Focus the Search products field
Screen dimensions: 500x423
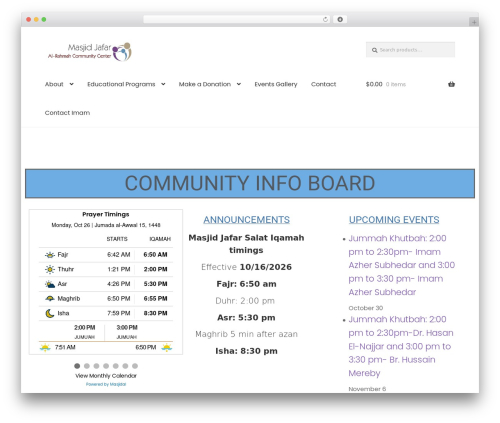410,50
